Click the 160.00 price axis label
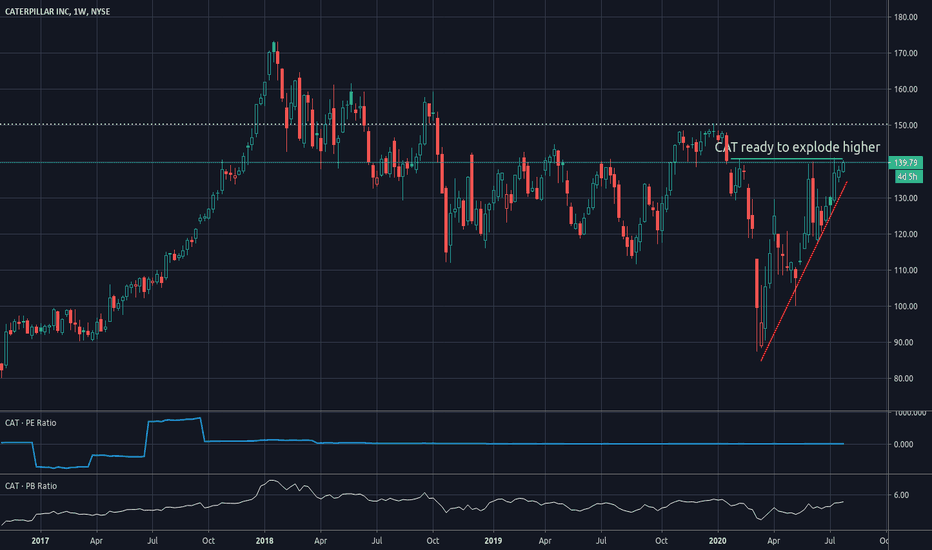This screenshot has height=550, width=932. pos(906,89)
